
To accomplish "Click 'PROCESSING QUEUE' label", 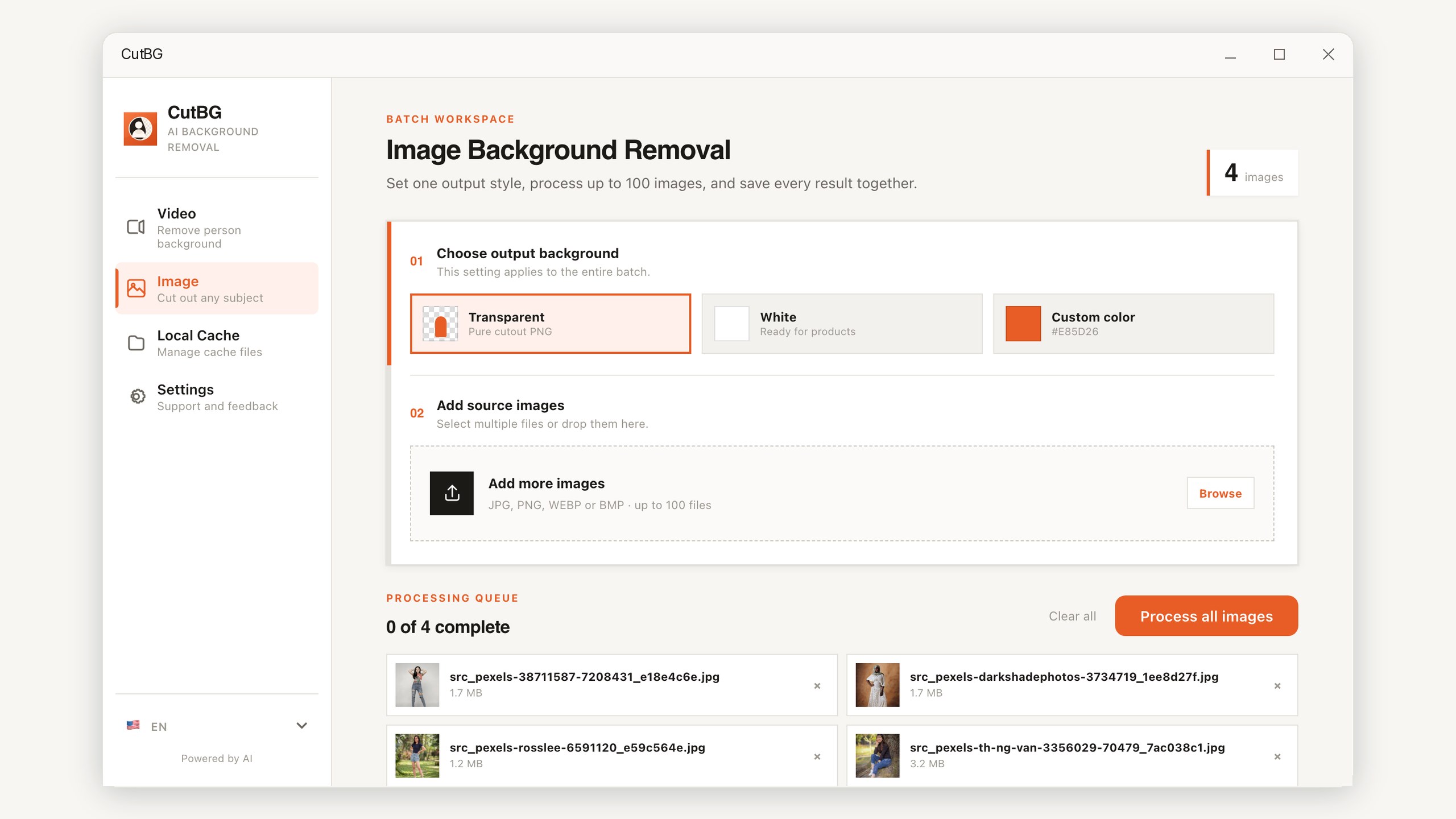I will pyautogui.click(x=452, y=598).
